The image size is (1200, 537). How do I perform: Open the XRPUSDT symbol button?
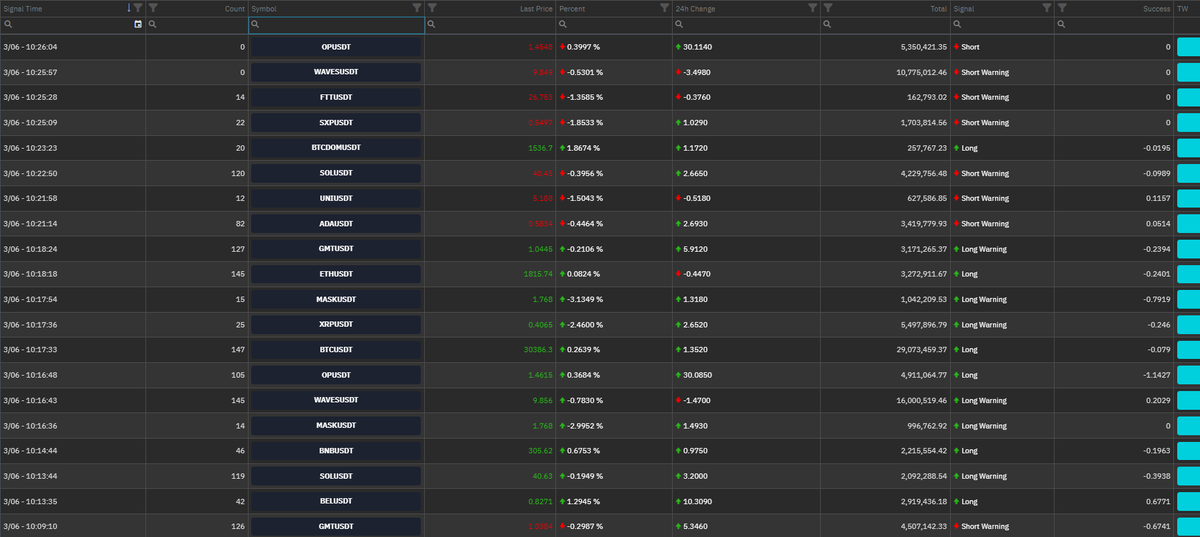[x=336, y=325]
